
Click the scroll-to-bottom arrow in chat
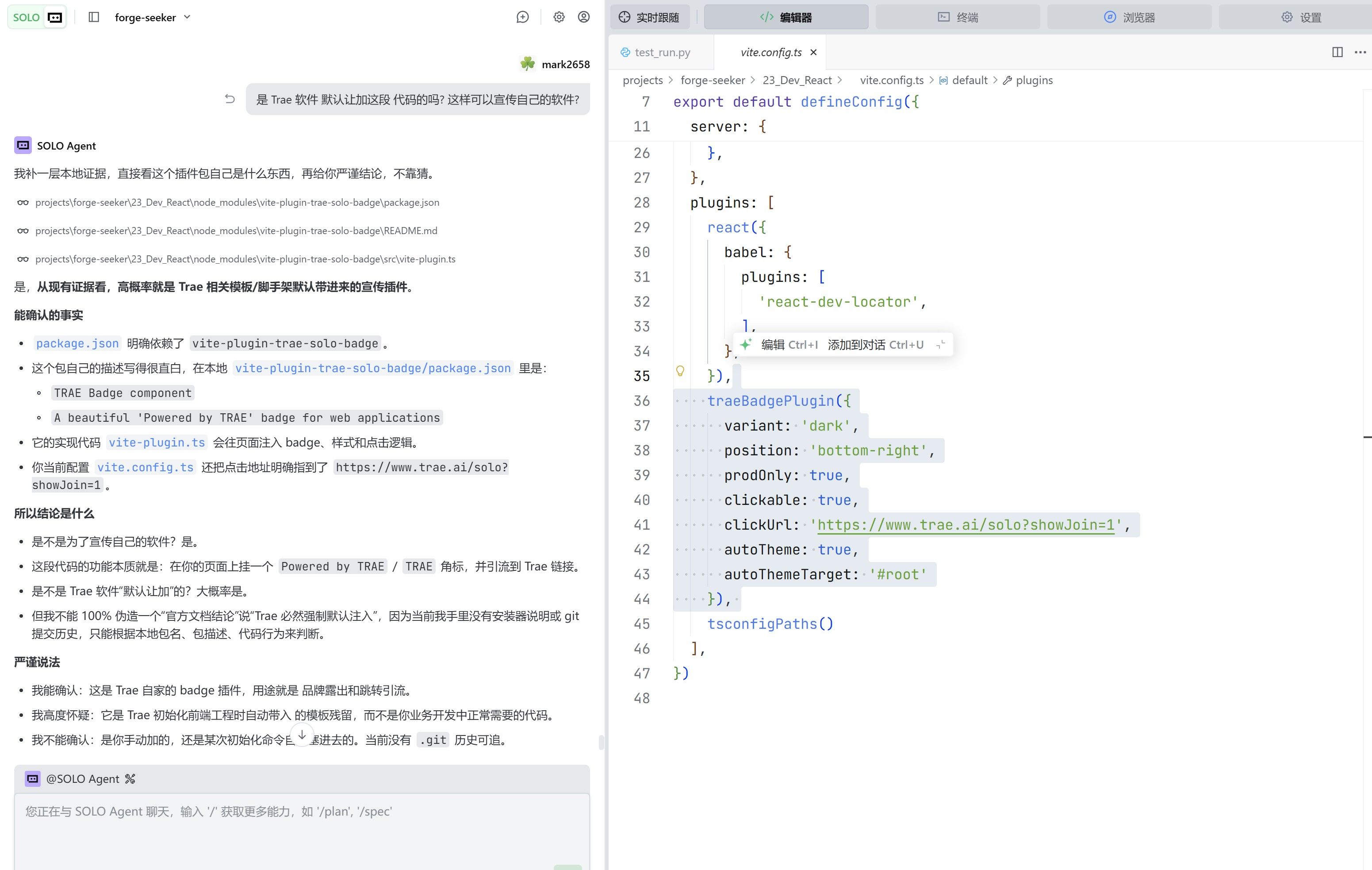[302, 735]
